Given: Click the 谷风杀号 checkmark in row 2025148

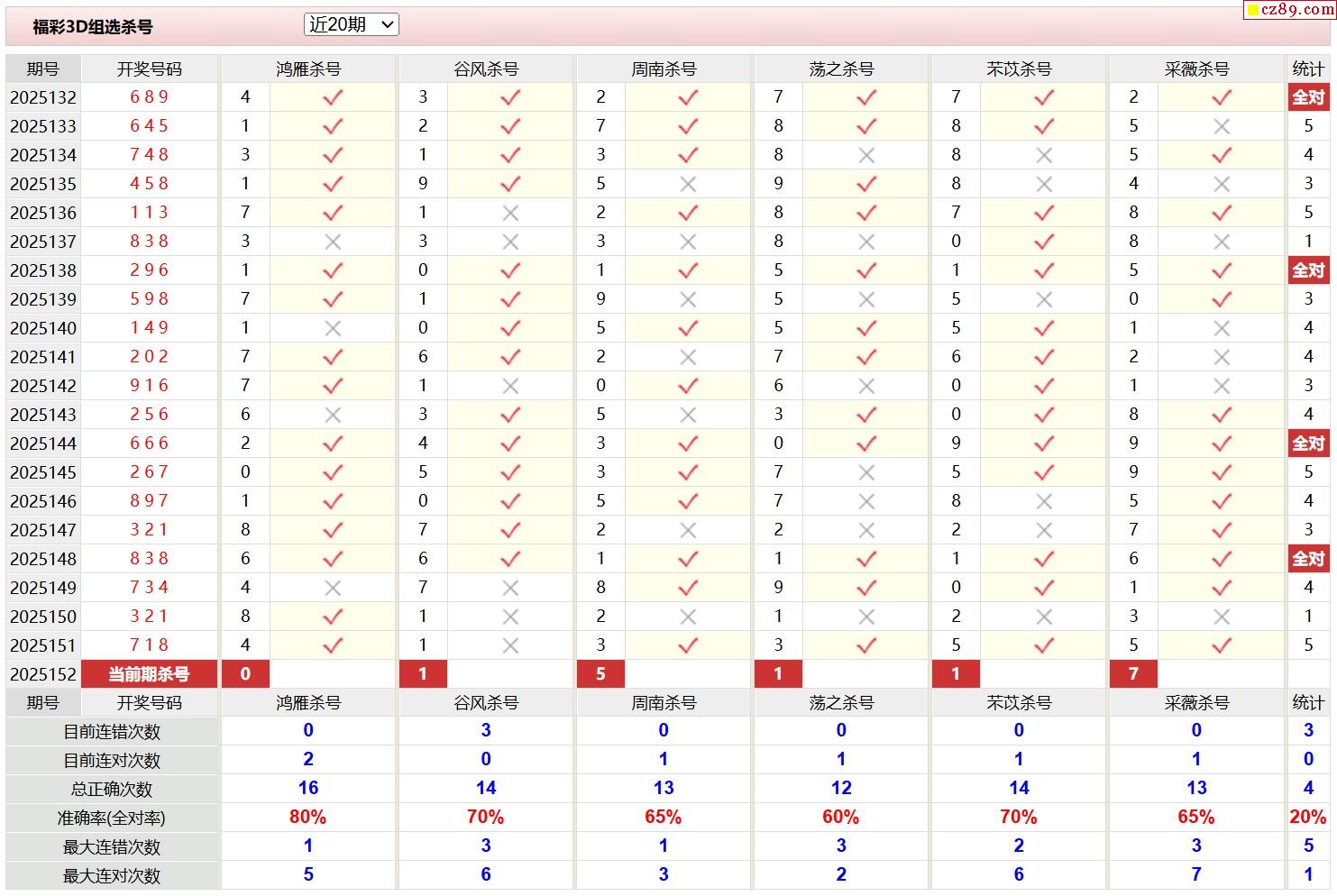Looking at the screenshot, I should (x=510, y=559).
